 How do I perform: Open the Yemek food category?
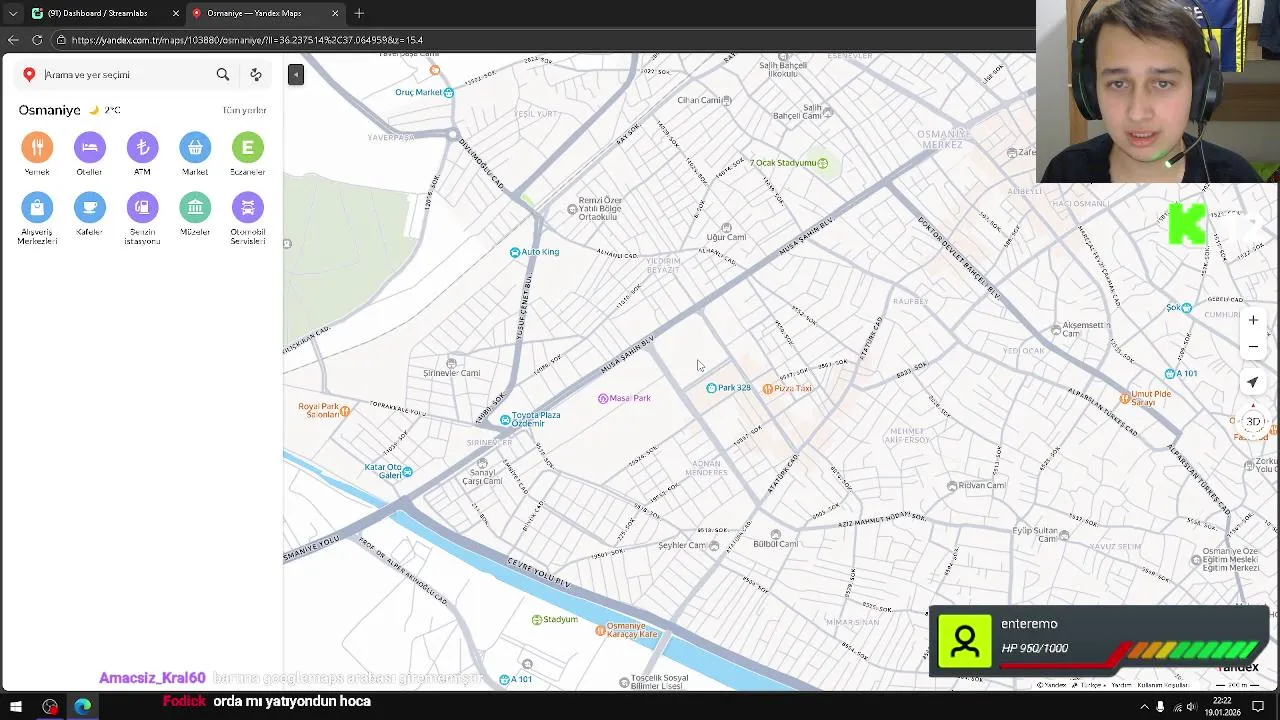click(x=37, y=148)
